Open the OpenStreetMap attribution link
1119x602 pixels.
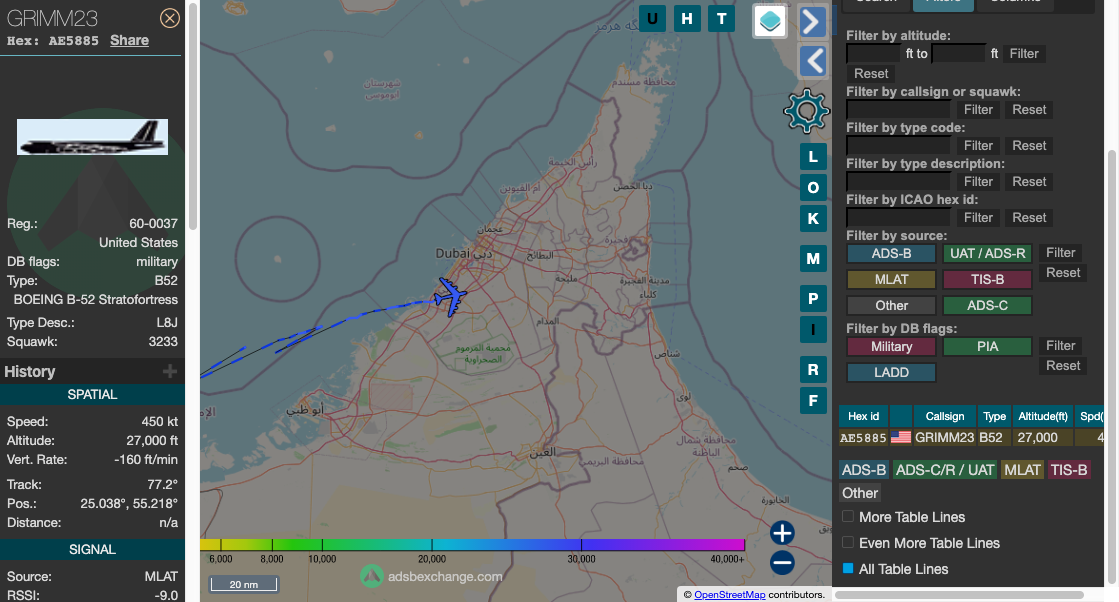(x=729, y=594)
